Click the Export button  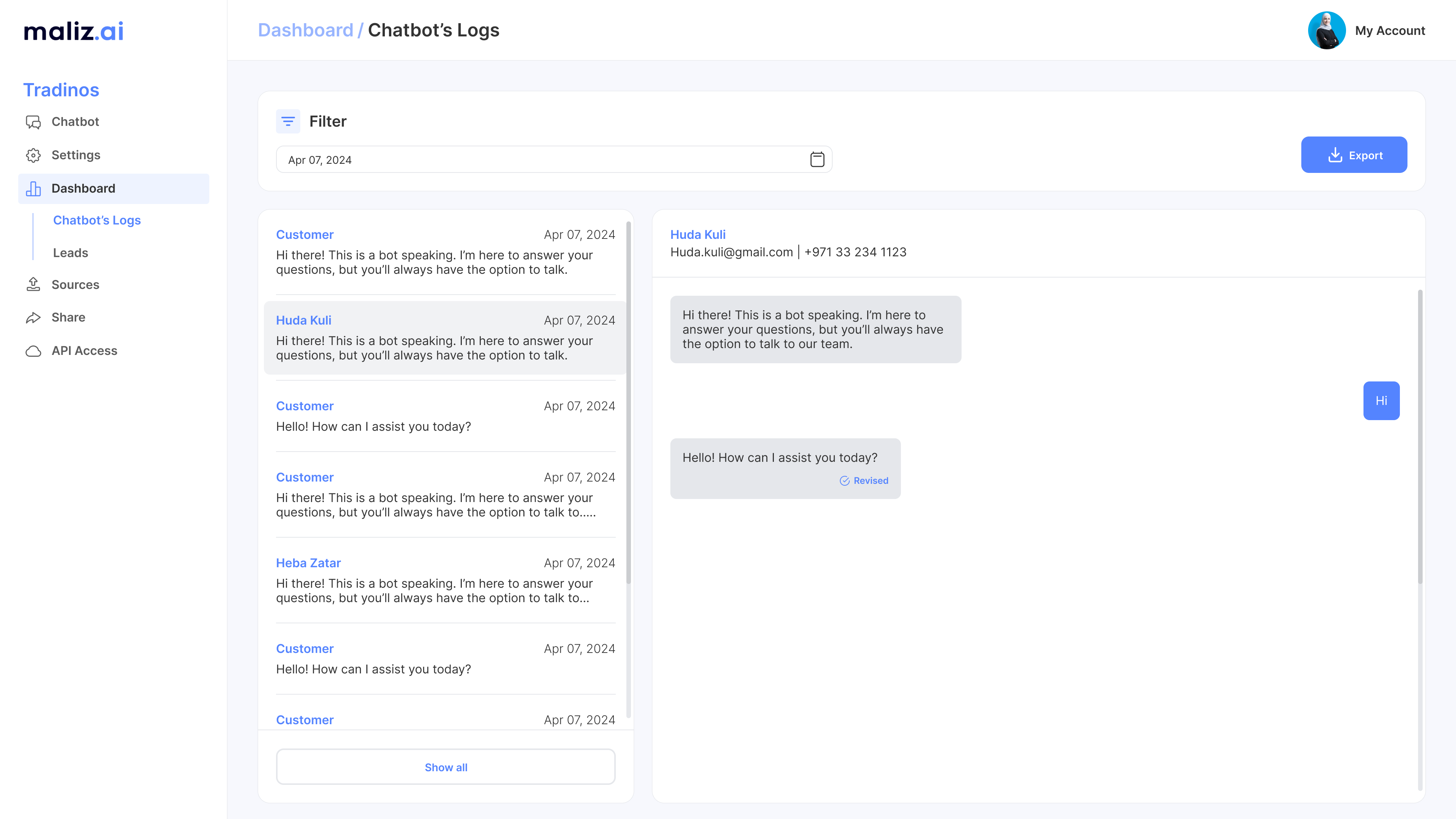pyautogui.click(x=1354, y=155)
